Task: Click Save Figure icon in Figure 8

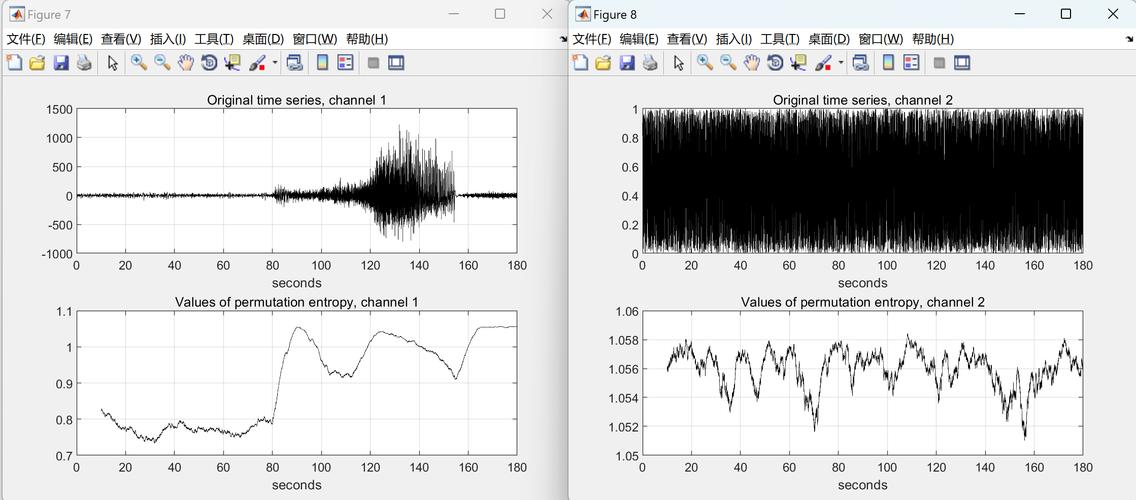Action: (x=627, y=63)
